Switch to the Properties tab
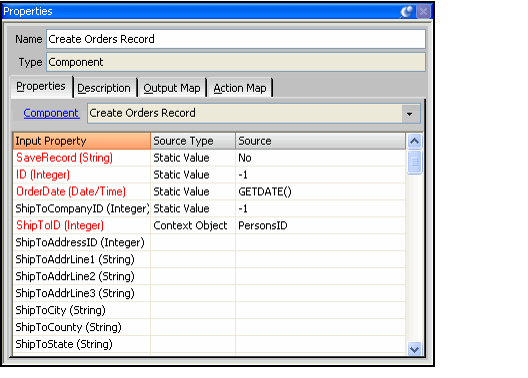528x378 pixels. [41, 87]
